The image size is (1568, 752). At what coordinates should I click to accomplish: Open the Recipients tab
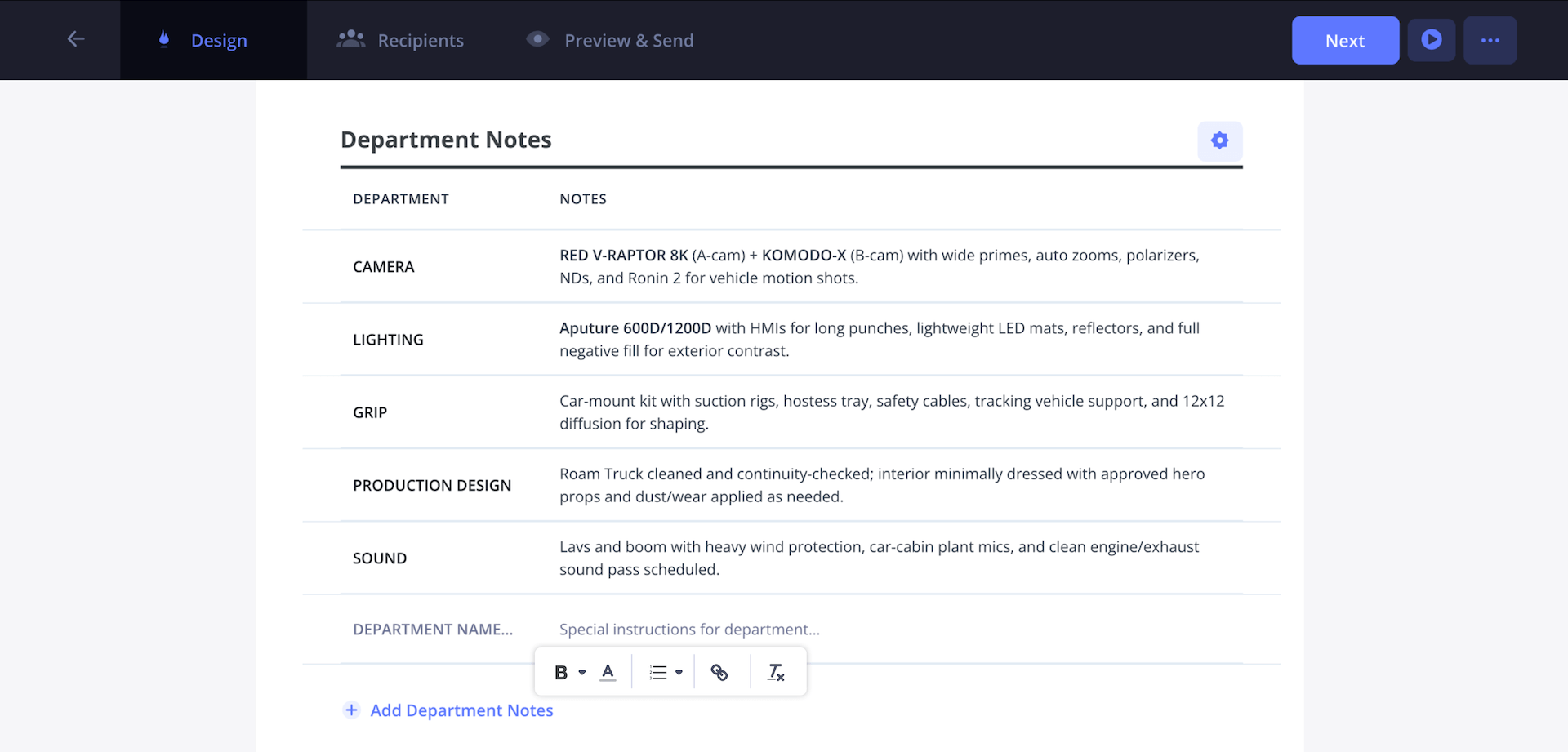401,40
